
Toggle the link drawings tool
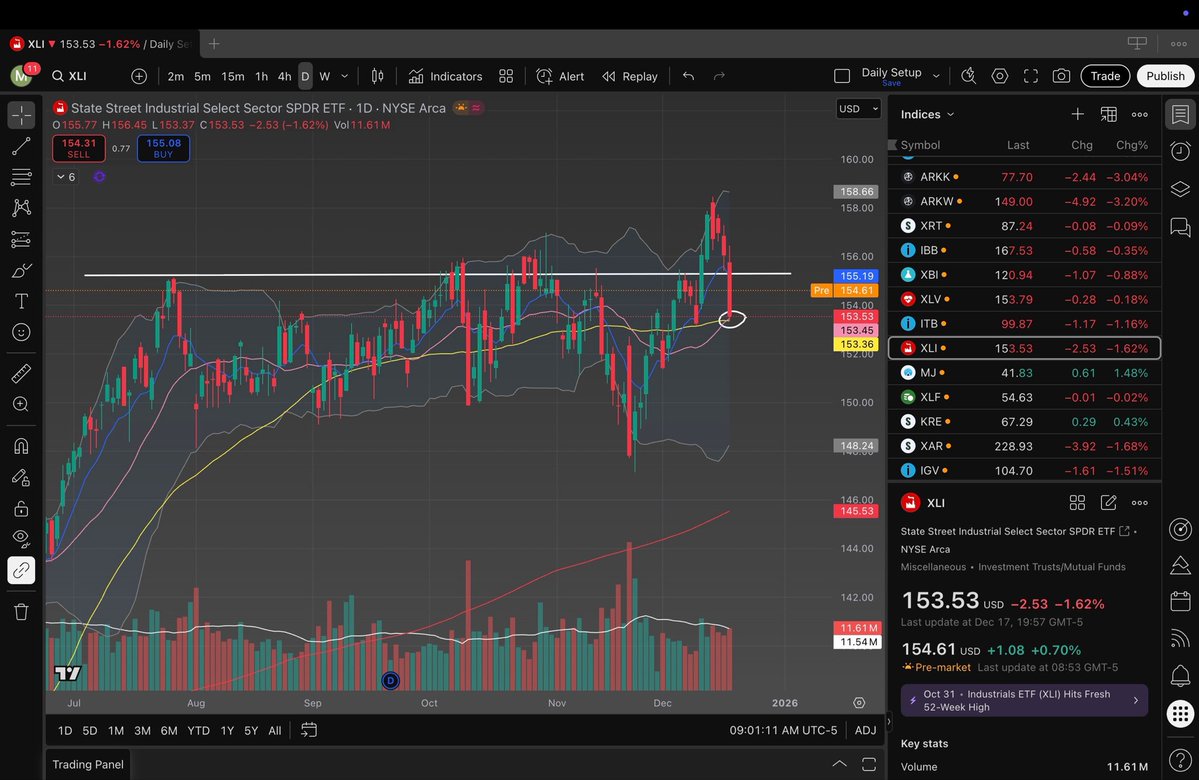(x=21, y=570)
